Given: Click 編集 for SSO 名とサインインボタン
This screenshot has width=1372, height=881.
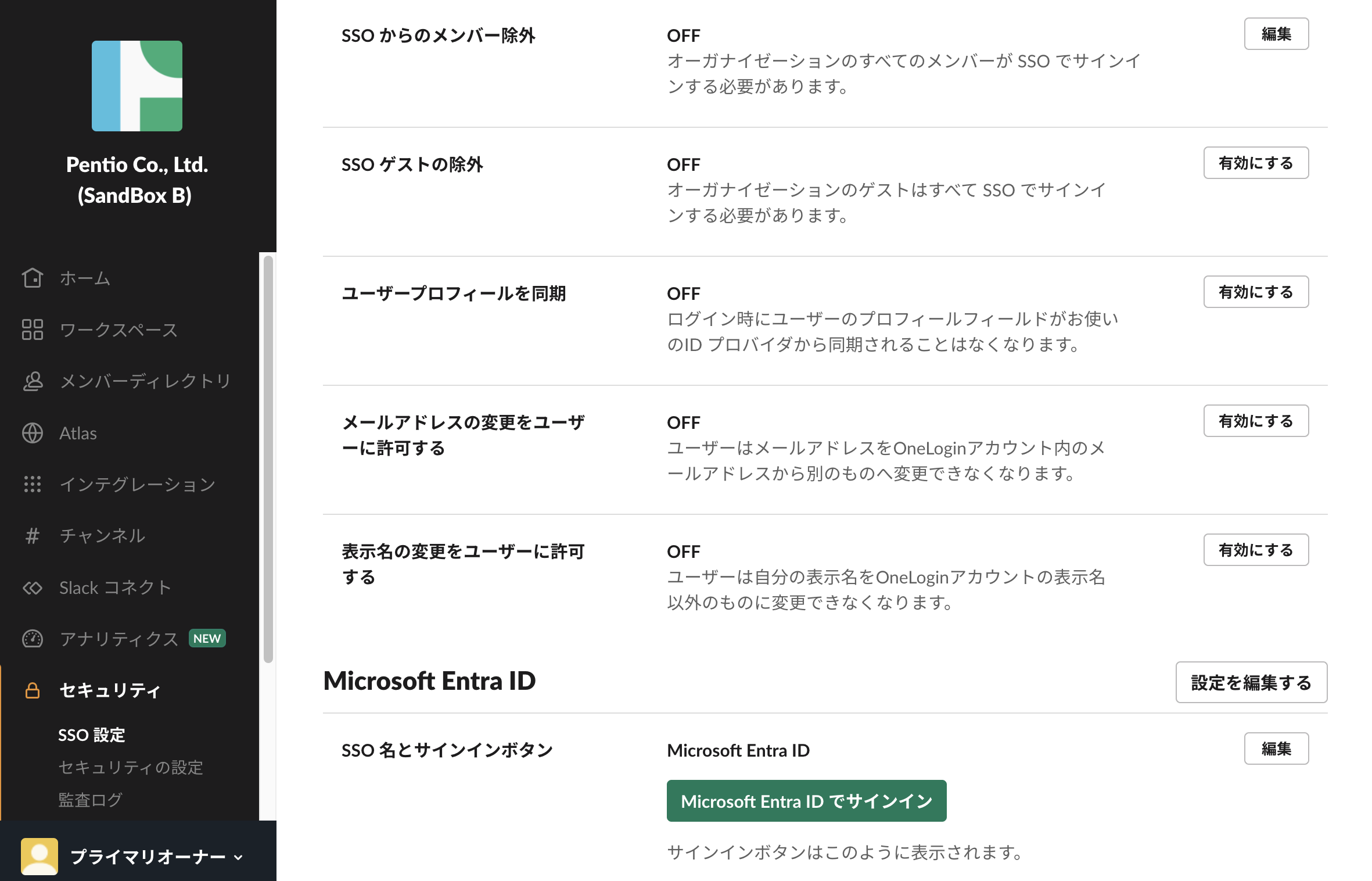Looking at the screenshot, I should pyautogui.click(x=1276, y=749).
